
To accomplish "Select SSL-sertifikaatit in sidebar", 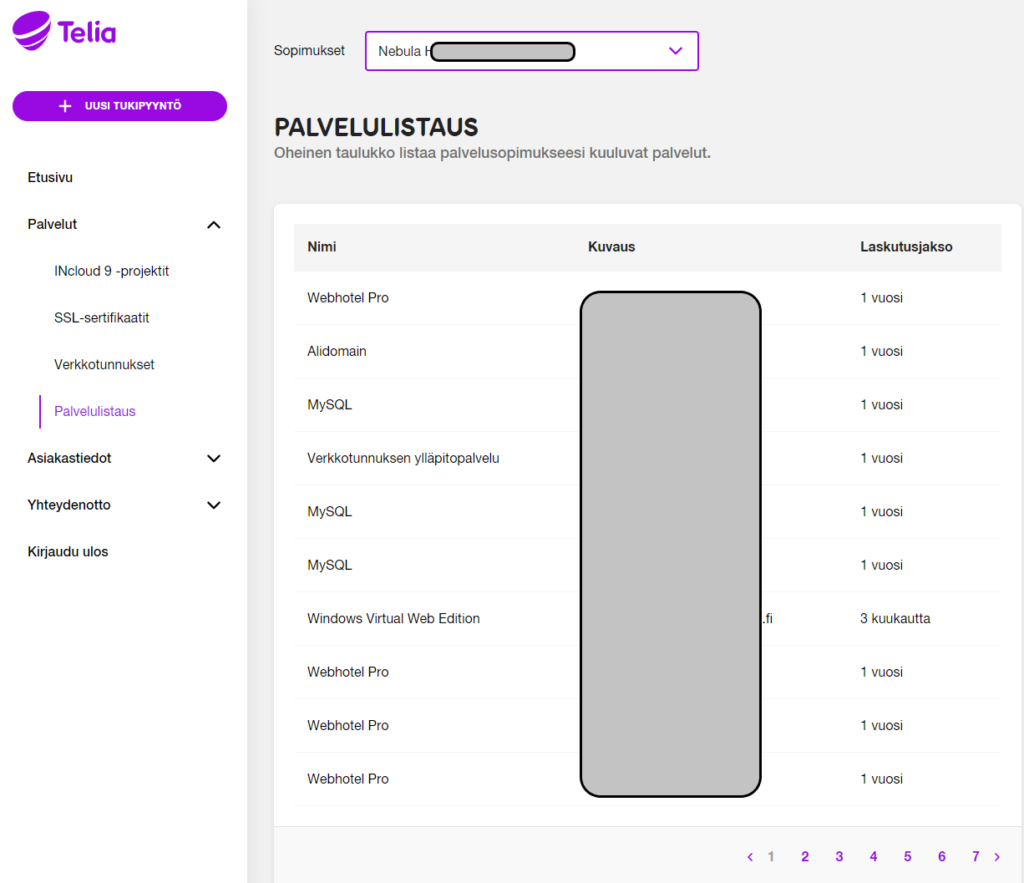I will [x=102, y=318].
